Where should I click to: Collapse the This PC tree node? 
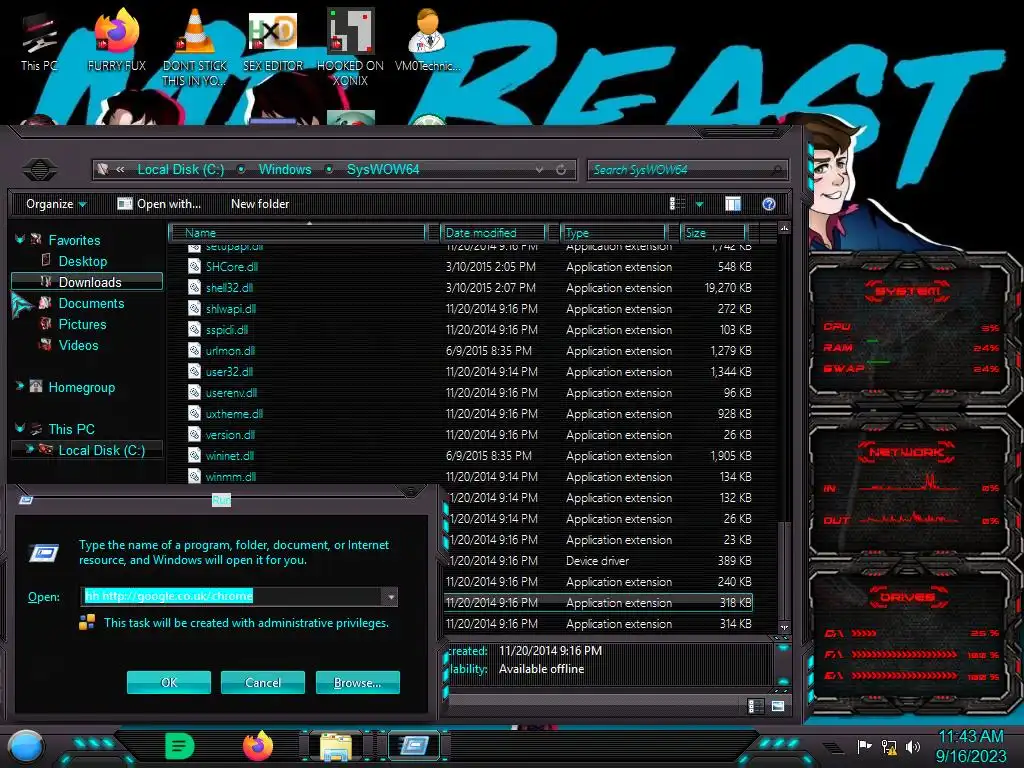(20, 428)
